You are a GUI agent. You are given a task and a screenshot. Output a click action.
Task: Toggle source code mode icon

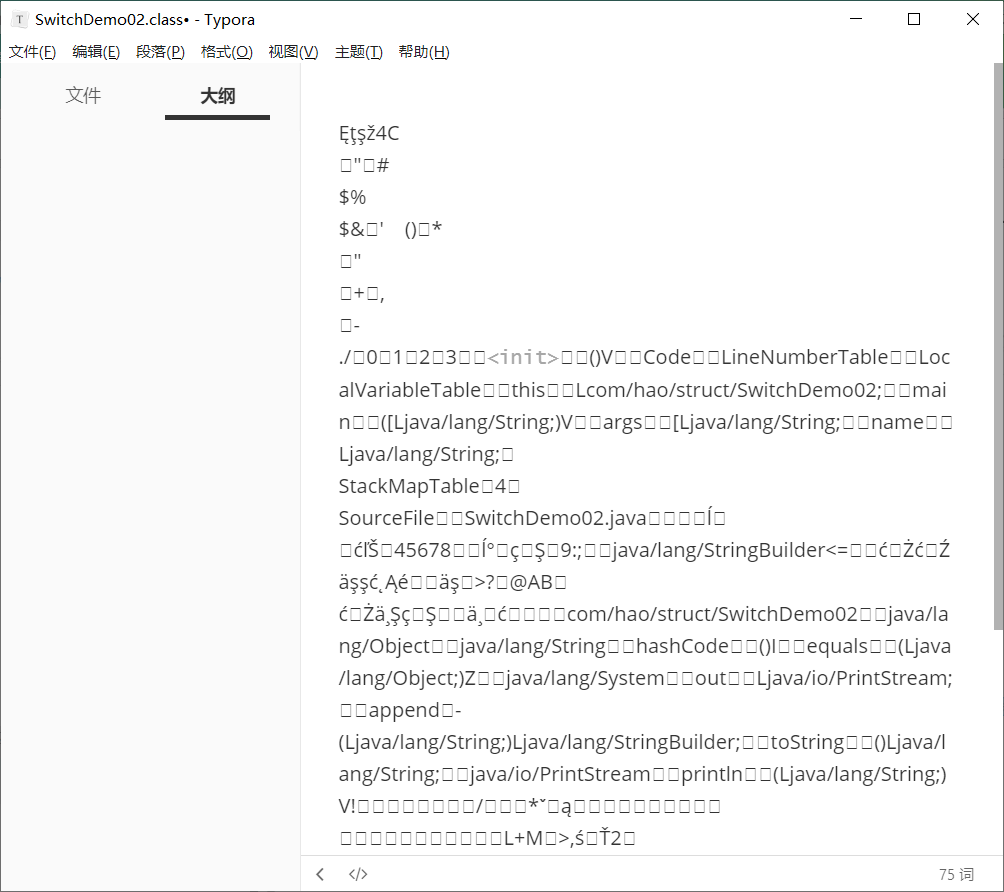358,874
